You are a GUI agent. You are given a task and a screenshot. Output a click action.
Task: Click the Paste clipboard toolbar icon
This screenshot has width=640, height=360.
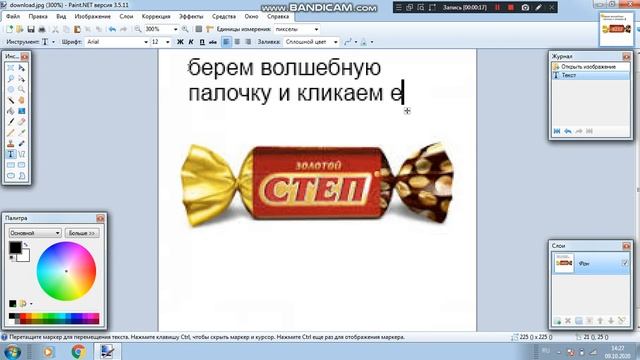77,29
